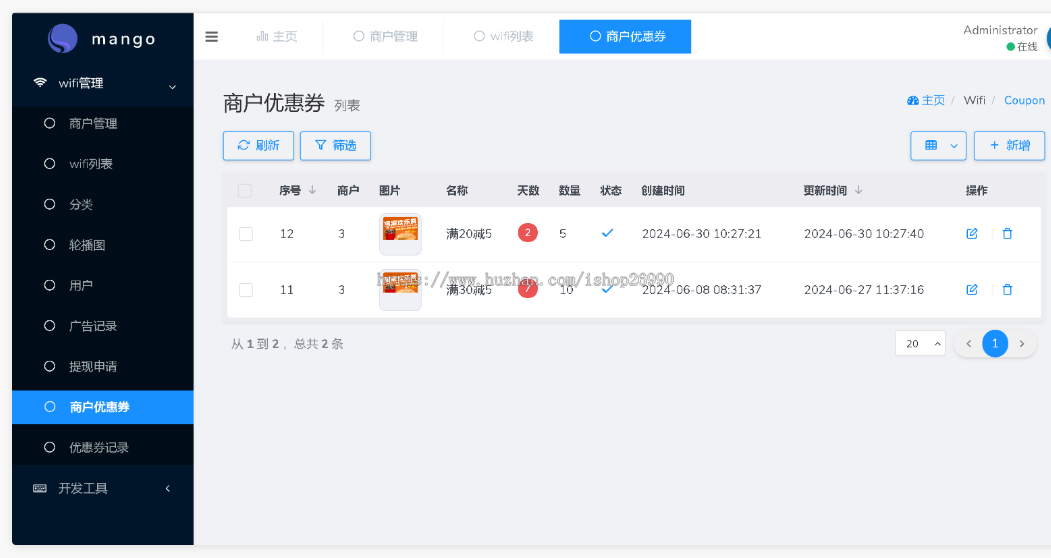Click the circle icon beside 商户管理 sidebar item
The height and width of the screenshot is (558, 1051).
point(49,123)
